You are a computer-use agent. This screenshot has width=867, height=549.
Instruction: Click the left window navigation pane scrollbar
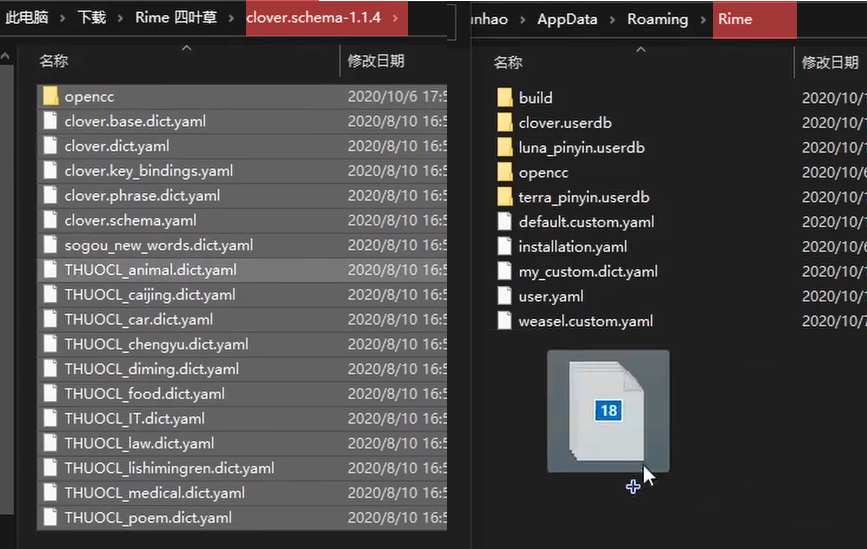coord(6,289)
